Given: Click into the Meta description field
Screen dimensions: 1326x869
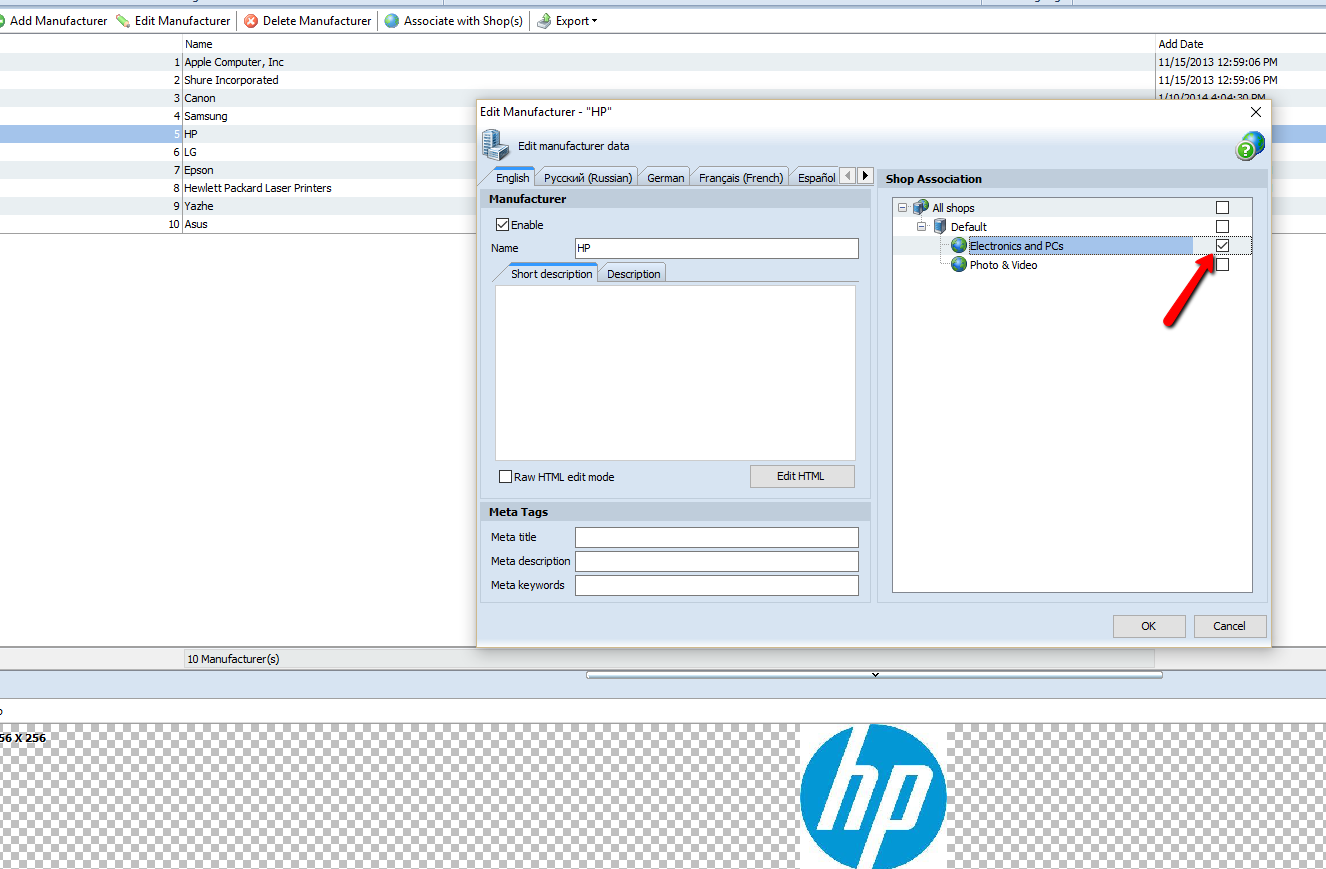Looking at the screenshot, I should tap(717, 561).
